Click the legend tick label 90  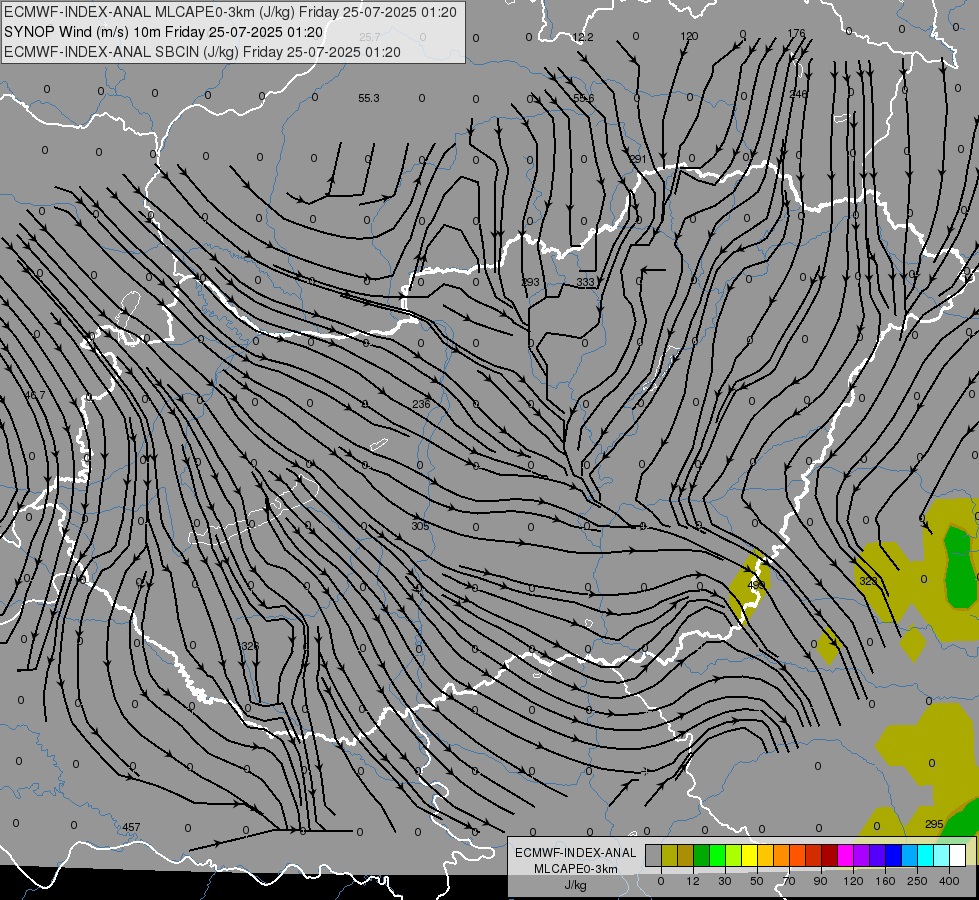point(820,881)
